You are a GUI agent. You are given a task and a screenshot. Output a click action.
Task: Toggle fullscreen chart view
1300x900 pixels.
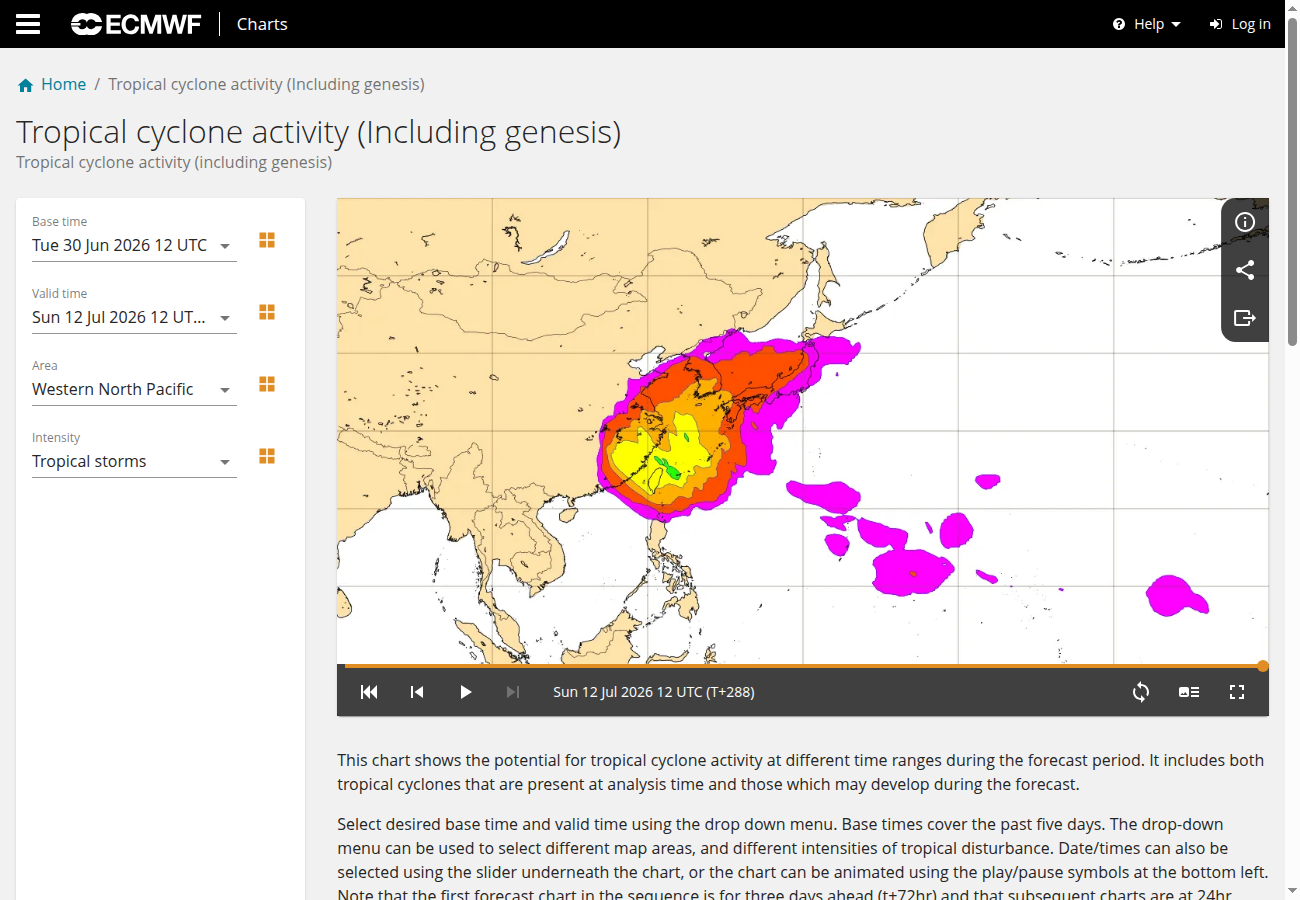pos(1237,692)
